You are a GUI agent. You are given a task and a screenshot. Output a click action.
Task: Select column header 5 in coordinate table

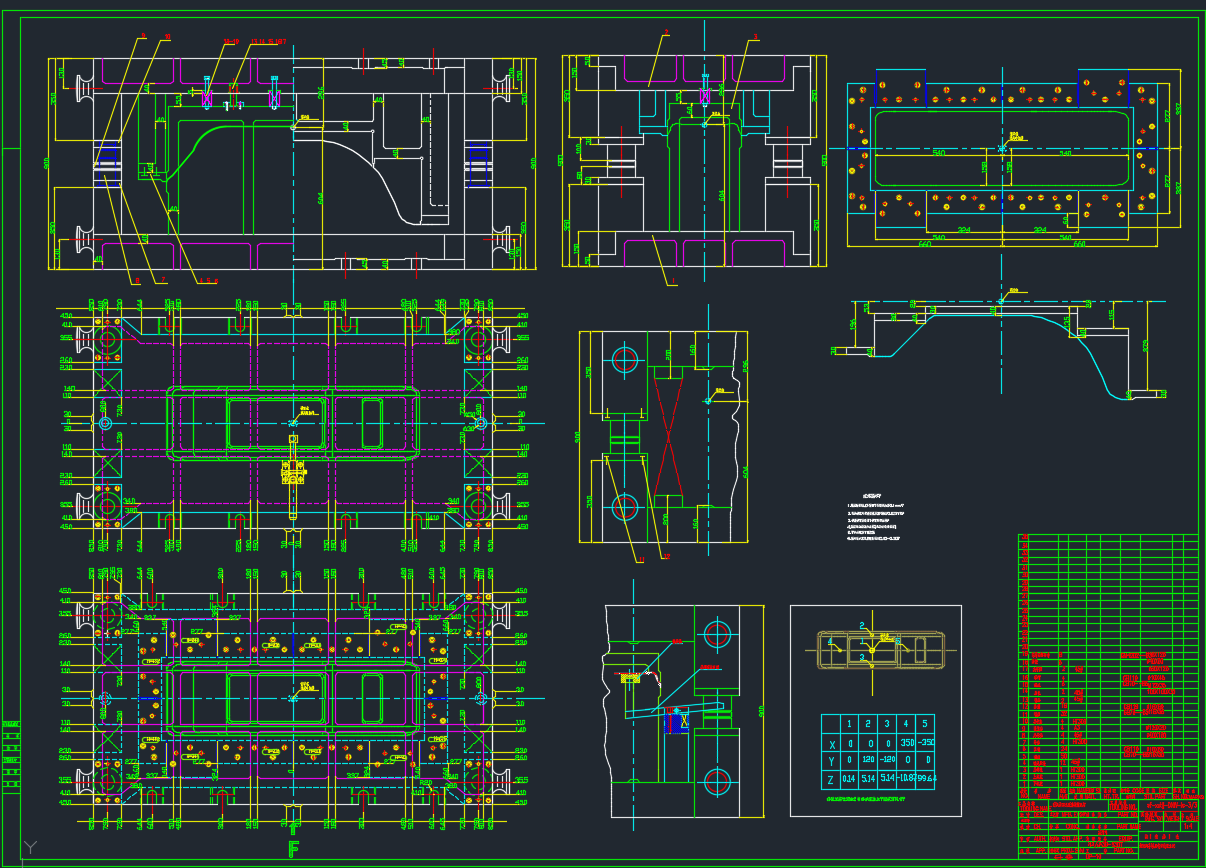[924, 724]
